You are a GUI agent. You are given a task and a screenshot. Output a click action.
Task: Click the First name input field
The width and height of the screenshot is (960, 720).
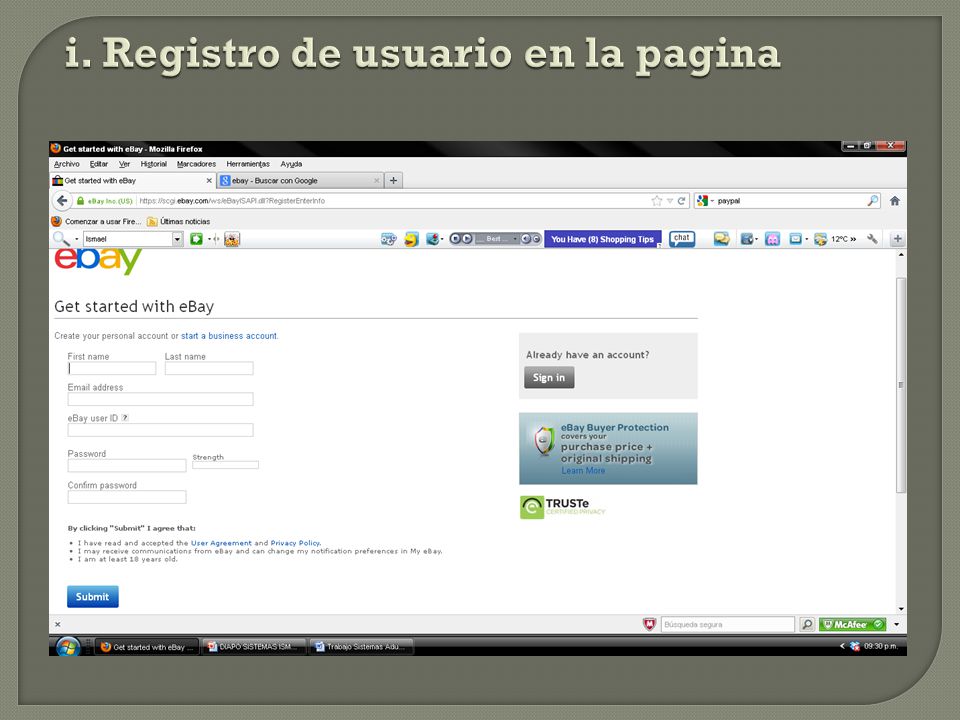coord(111,368)
